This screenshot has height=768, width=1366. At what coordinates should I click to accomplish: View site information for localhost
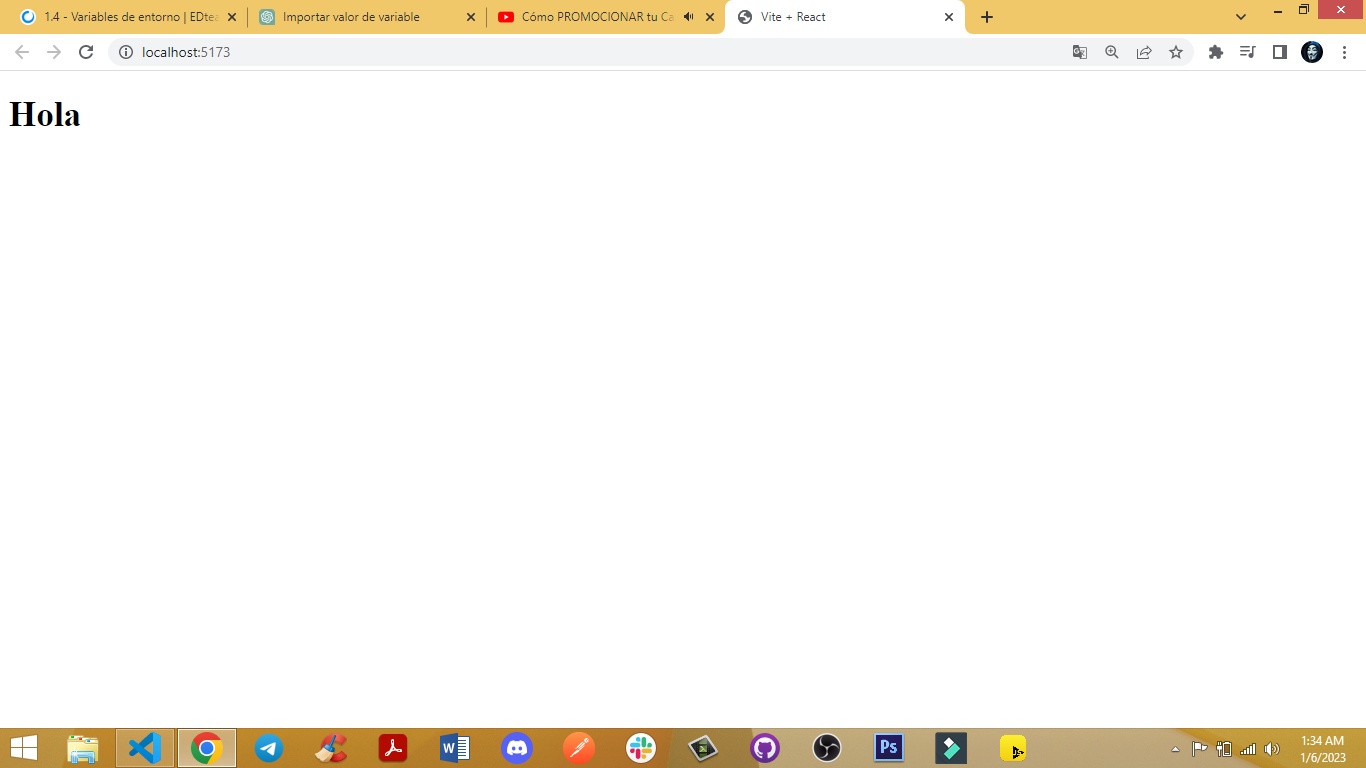pyautogui.click(x=126, y=52)
